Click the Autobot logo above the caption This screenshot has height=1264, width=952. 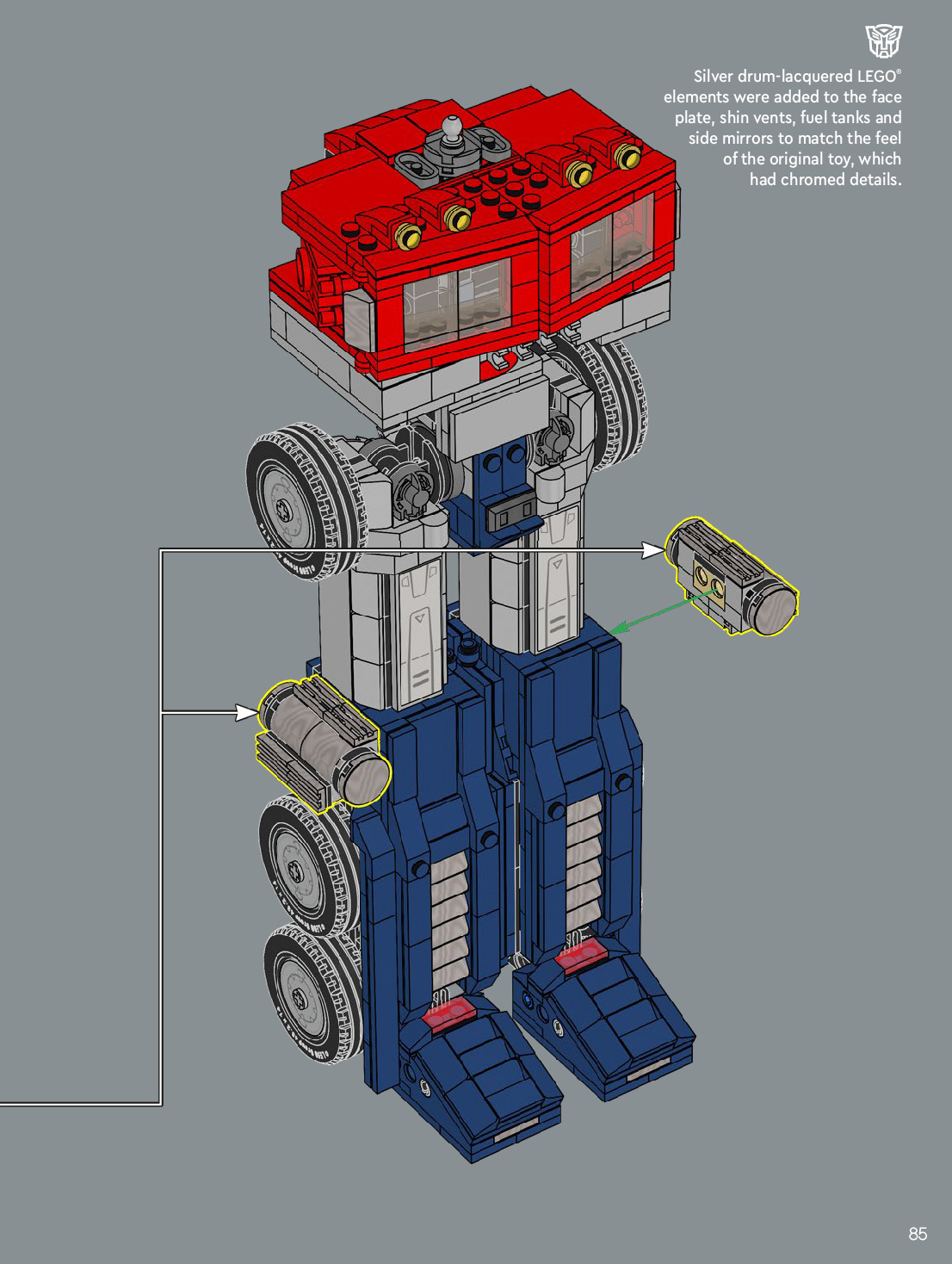883,40
